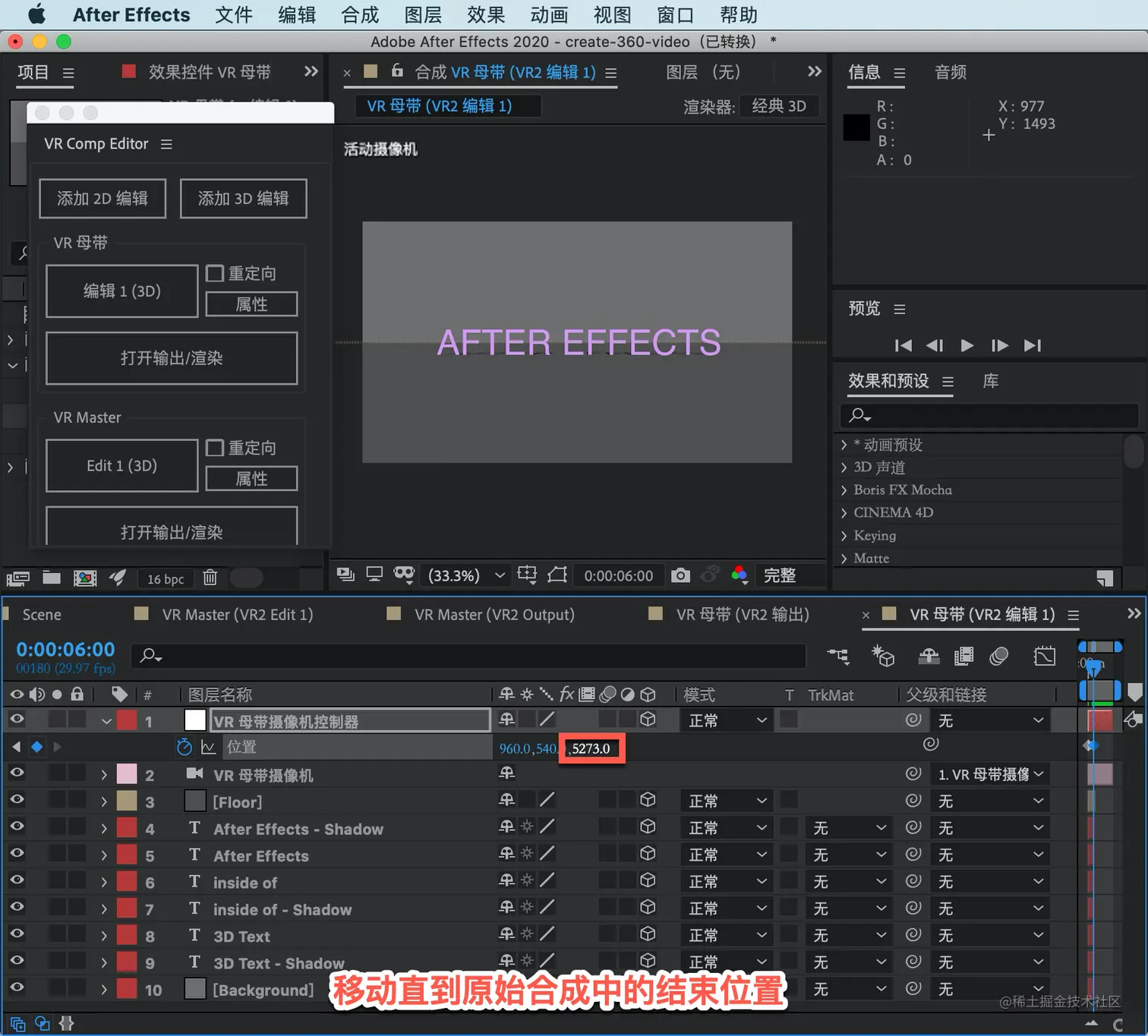Click the position Z value 5273.0 field
Screen dimensions: 1148x1036
tap(591, 748)
